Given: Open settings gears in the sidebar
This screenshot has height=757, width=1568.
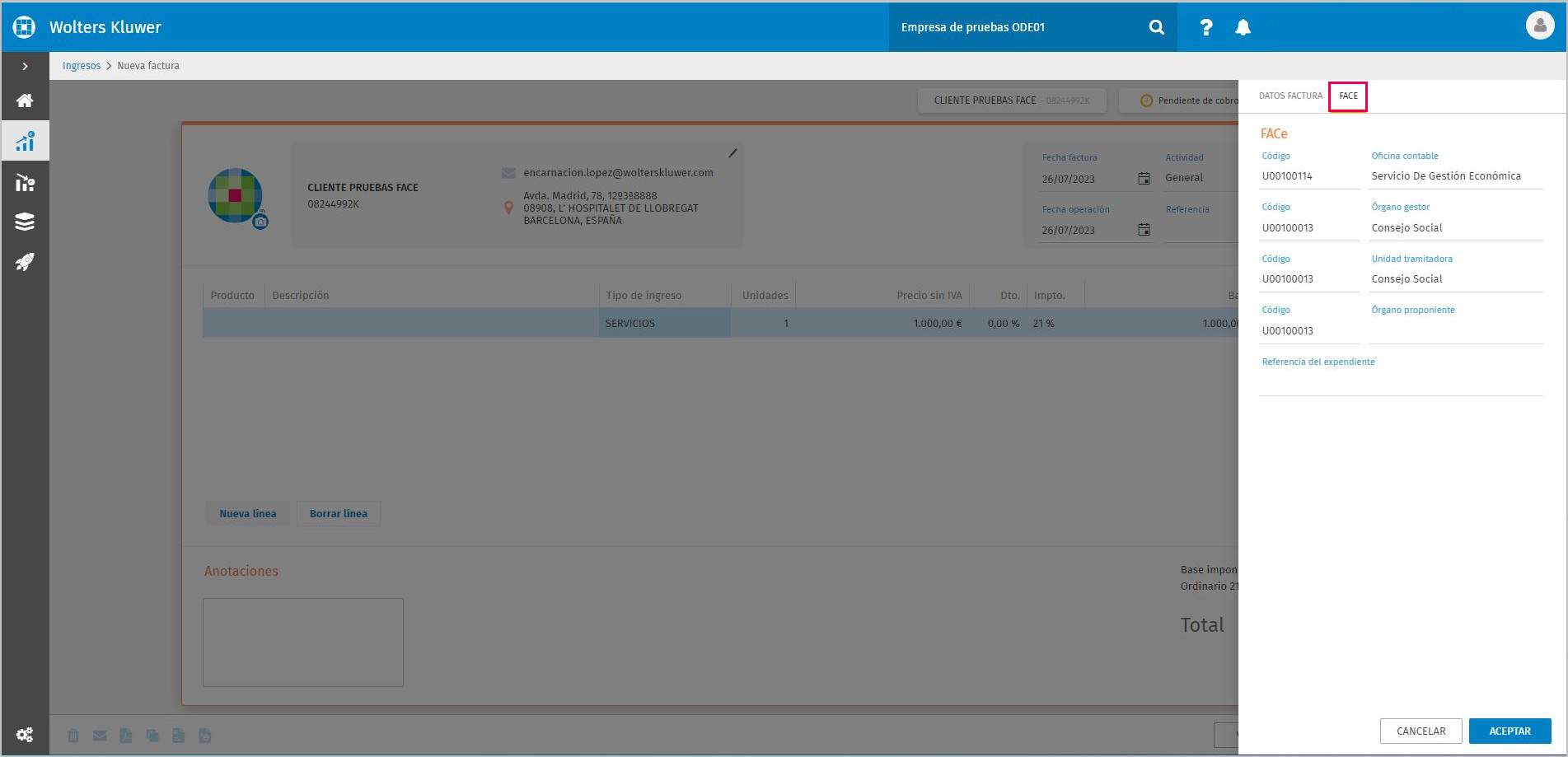Looking at the screenshot, I should click(x=25, y=734).
